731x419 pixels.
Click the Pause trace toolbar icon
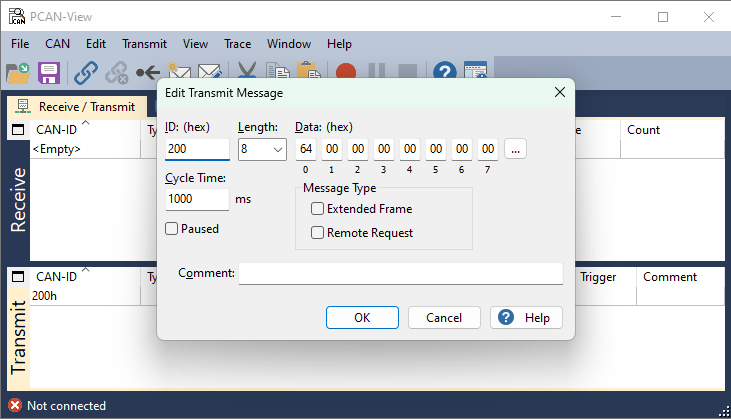tap(376, 71)
